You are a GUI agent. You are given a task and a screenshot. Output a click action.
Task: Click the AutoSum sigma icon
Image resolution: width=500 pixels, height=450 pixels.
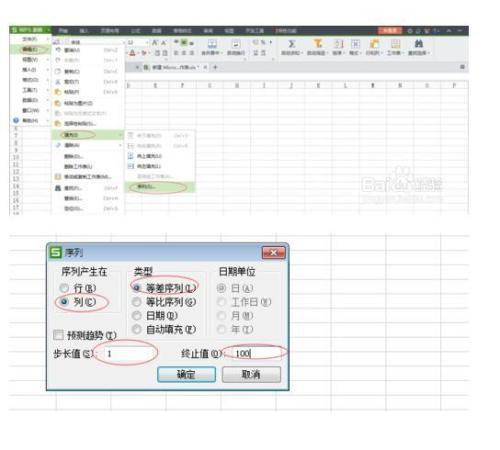pos(291,44)
